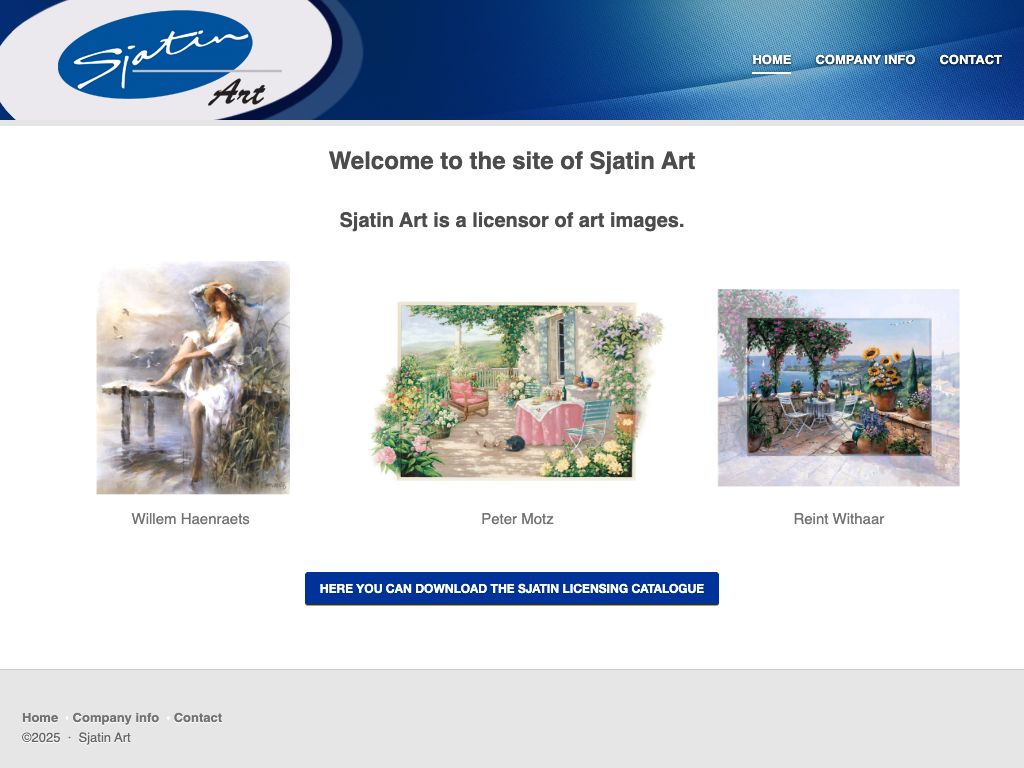This screenshot has height=768, width=1024.
Task: Open the CONTACT page from header
Action: pos(970,59)
